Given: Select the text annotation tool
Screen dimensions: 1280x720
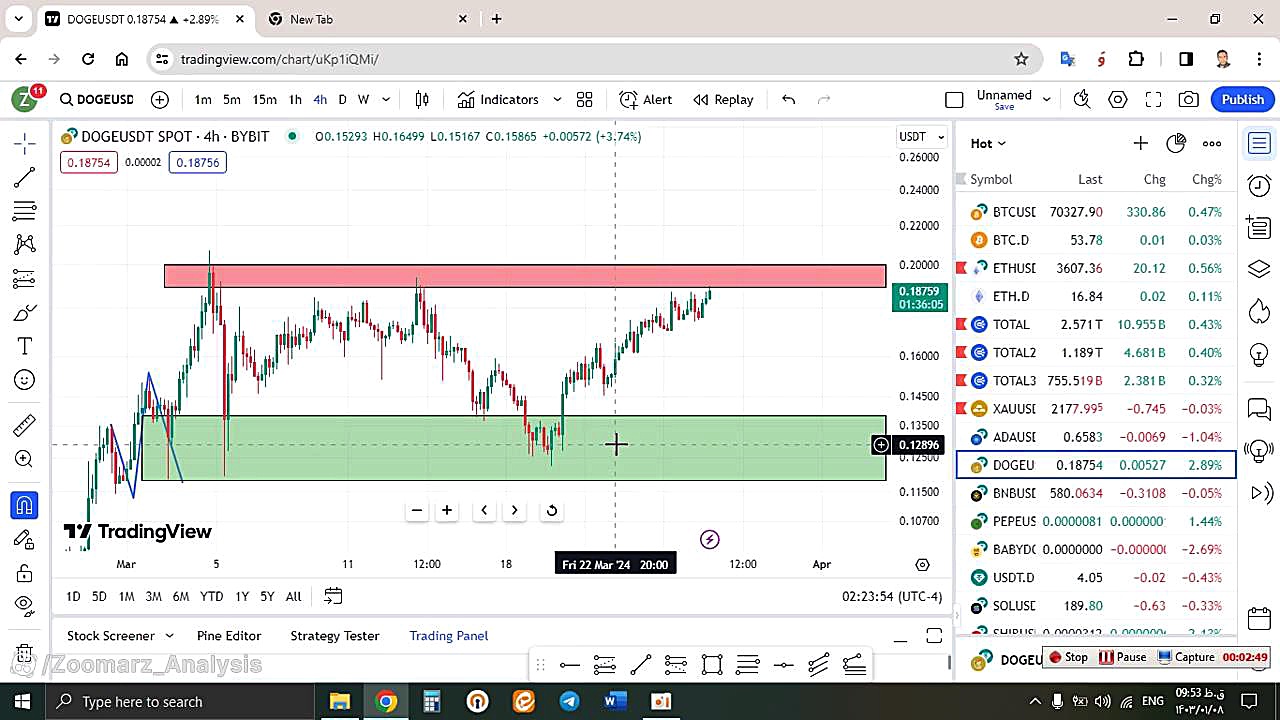Looking at the screenshot, I should 25,346.
